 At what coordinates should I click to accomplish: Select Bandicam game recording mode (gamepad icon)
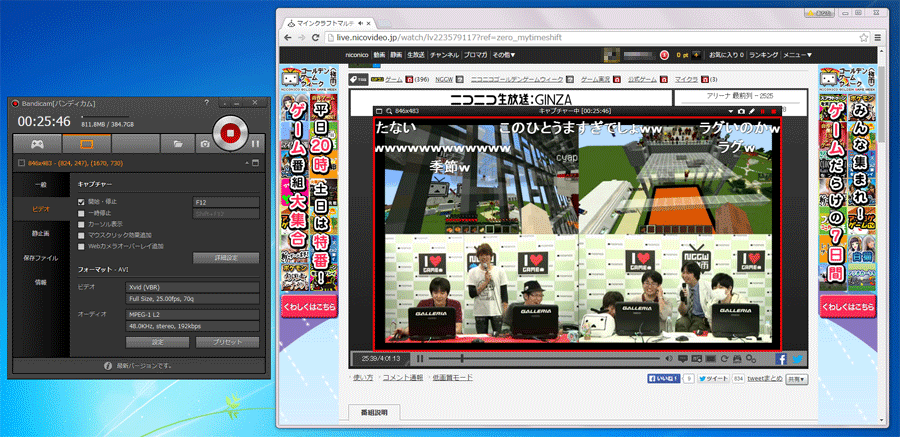pos(37,144)
